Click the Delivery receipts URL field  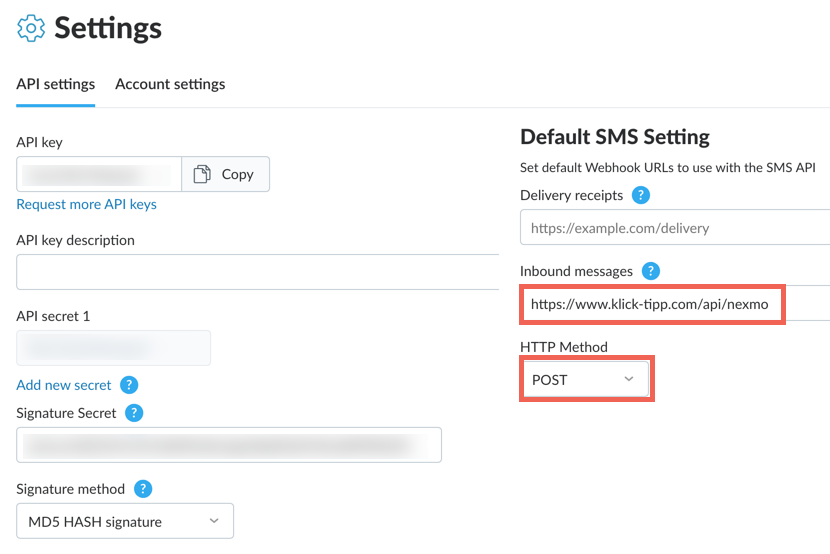click(x=675, y=228)
